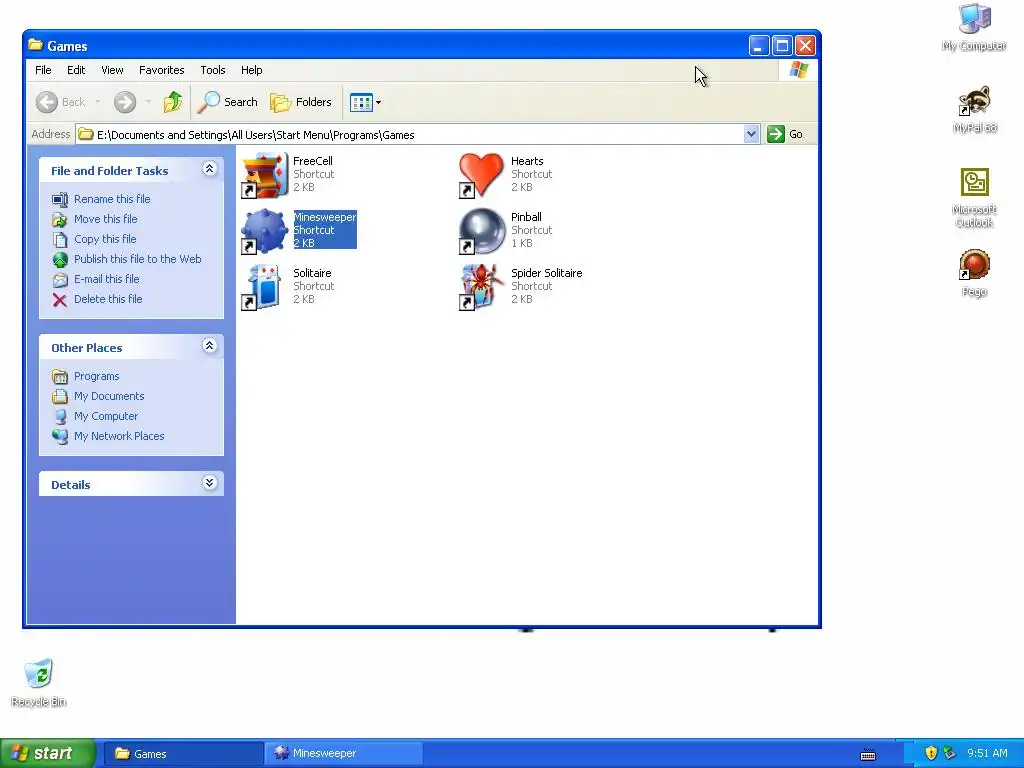Open the File menu

coord(43,70)
